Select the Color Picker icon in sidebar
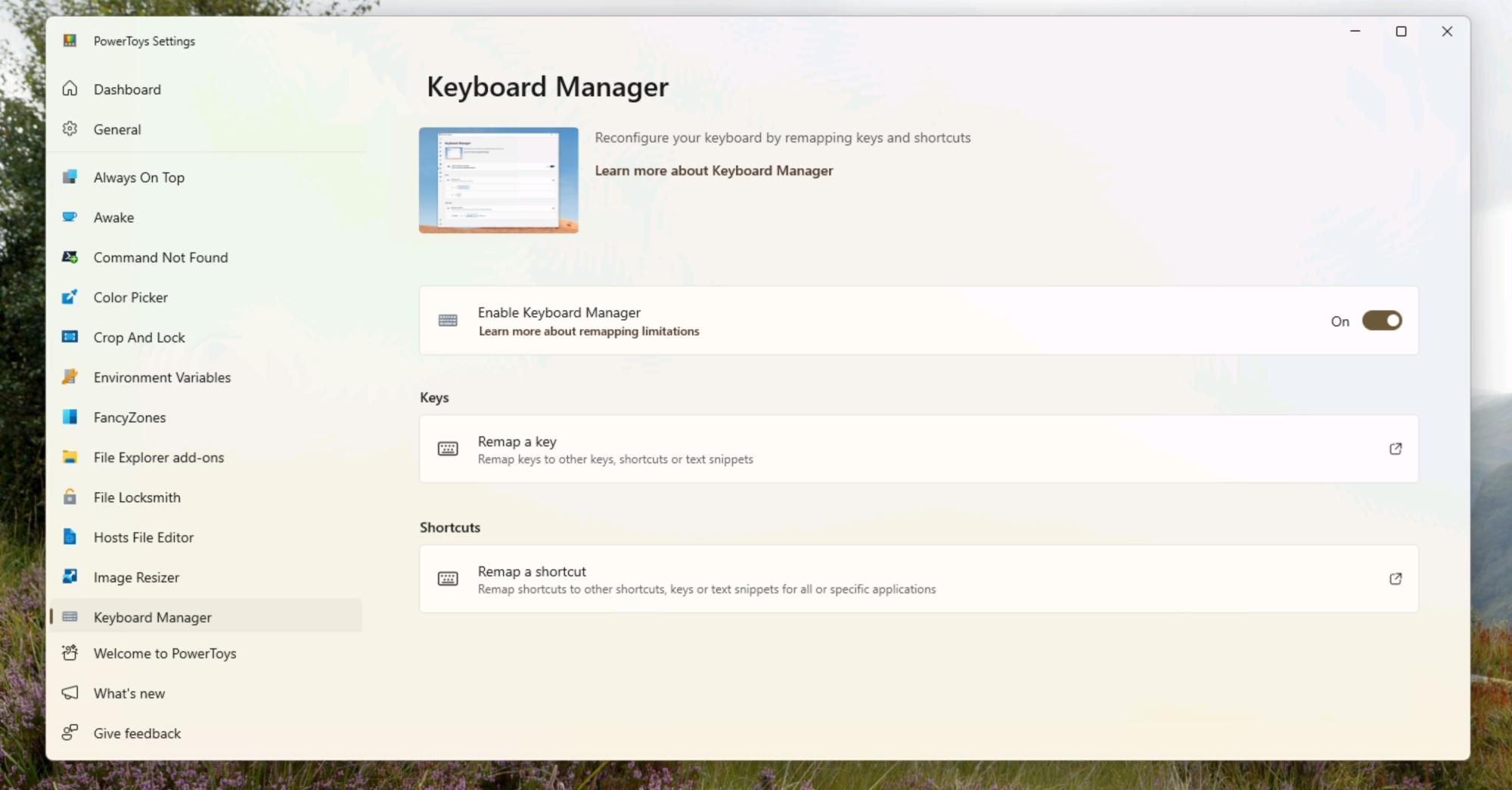 coord(70,297)
